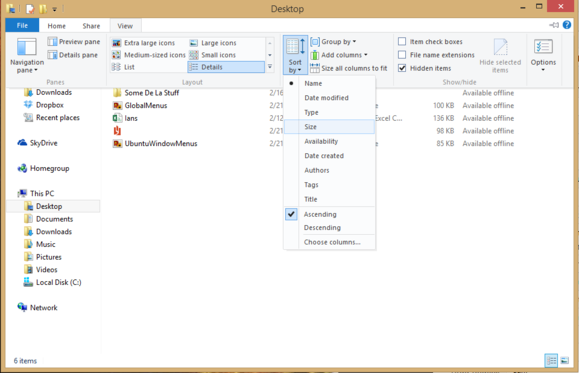Switch to details view in status bar
The width and height of the screenshot is (579, 373).
(551, 360)
